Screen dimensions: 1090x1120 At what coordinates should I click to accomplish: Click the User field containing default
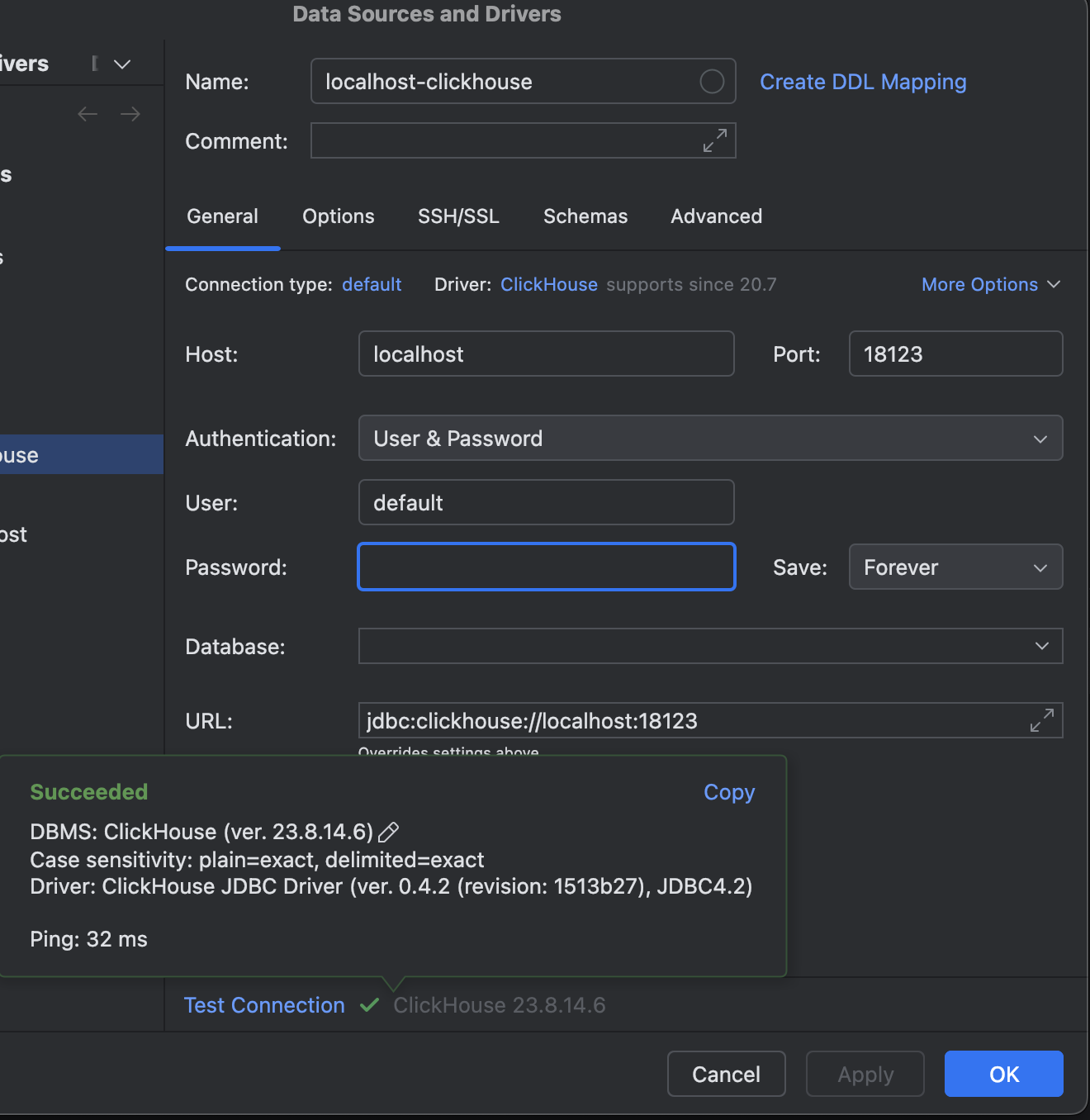(546, 502)
